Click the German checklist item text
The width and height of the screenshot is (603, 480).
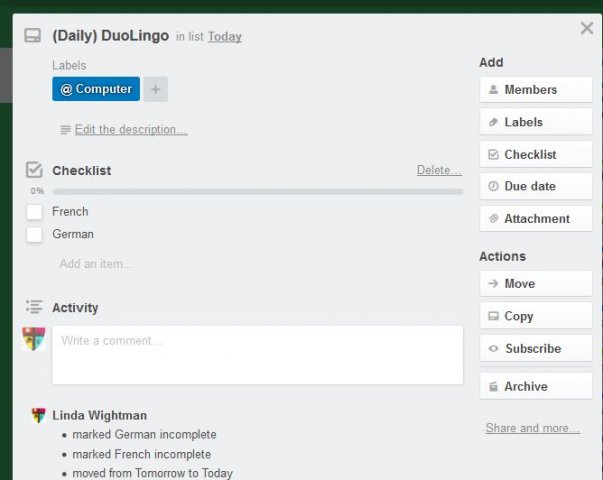tap(73, 234)
